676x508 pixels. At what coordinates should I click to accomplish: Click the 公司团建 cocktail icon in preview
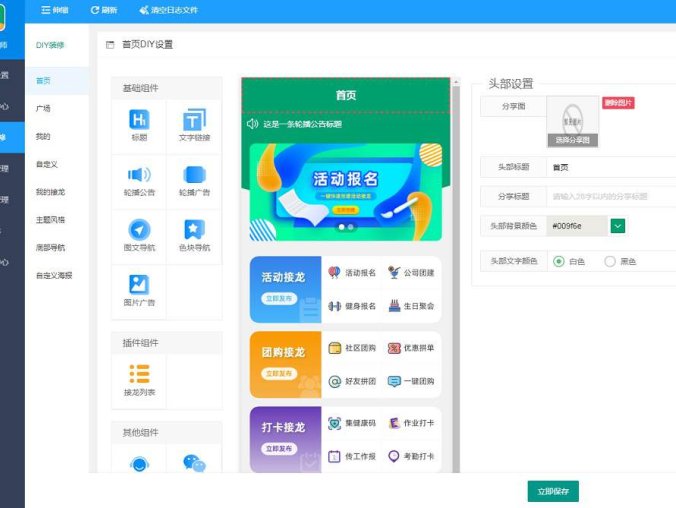pos(394,273)
